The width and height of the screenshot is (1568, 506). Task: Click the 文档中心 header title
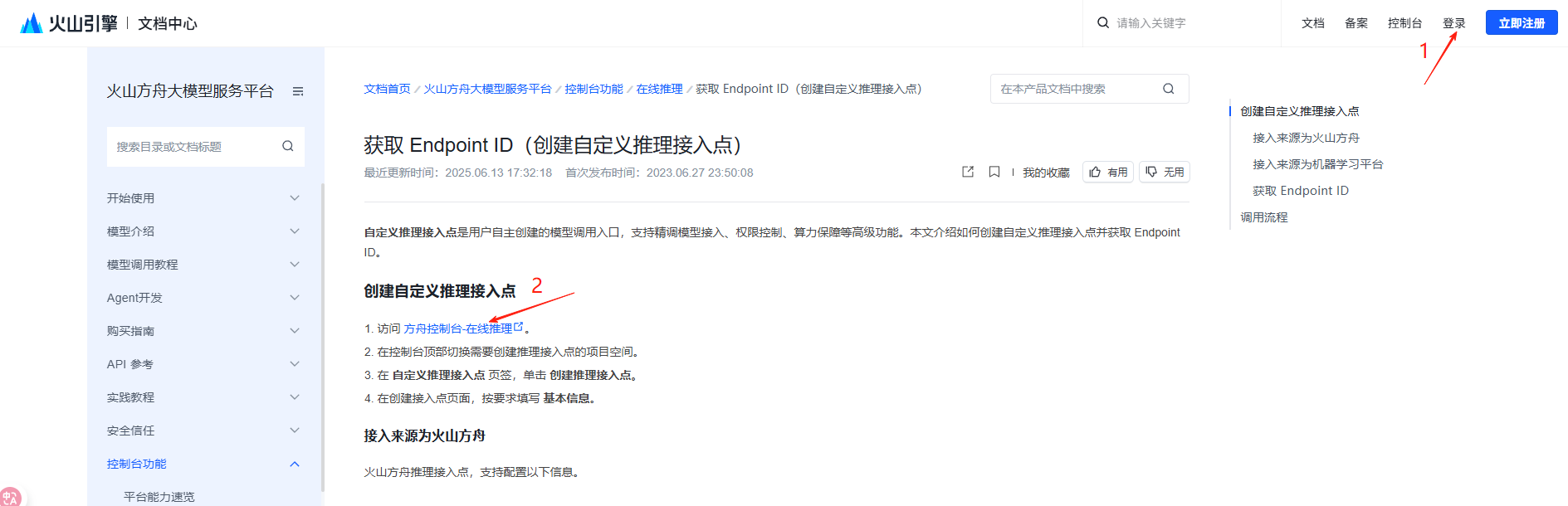point(168,23)
